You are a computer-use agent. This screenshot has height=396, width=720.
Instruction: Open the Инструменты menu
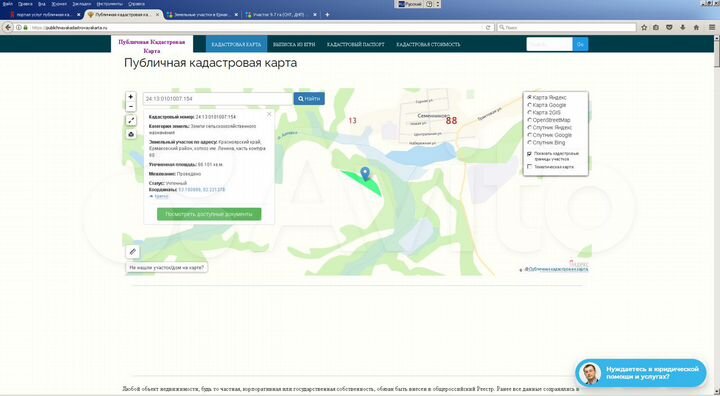[x=109, y=4]
